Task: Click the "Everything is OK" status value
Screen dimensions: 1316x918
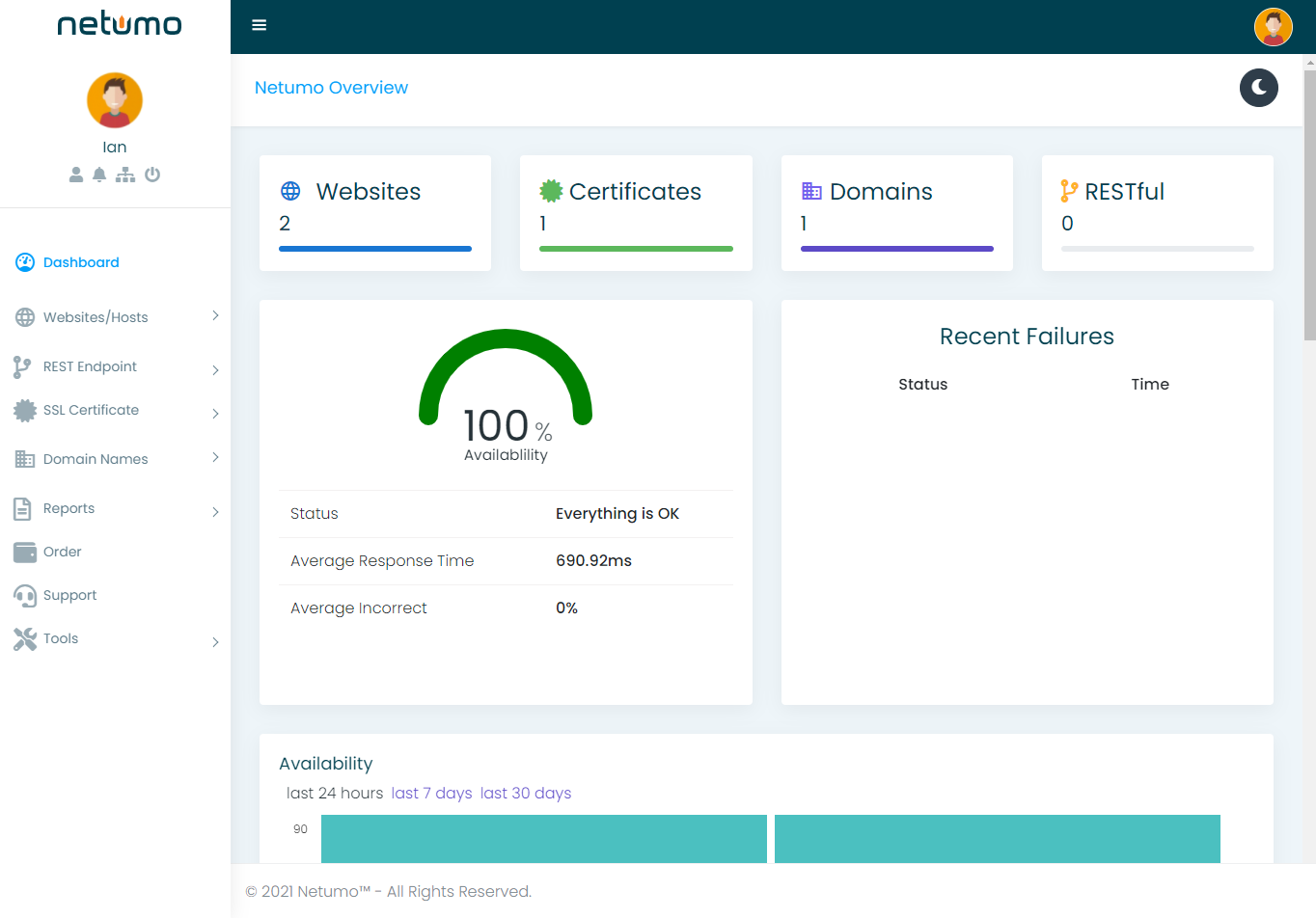Action: [617, 514]
